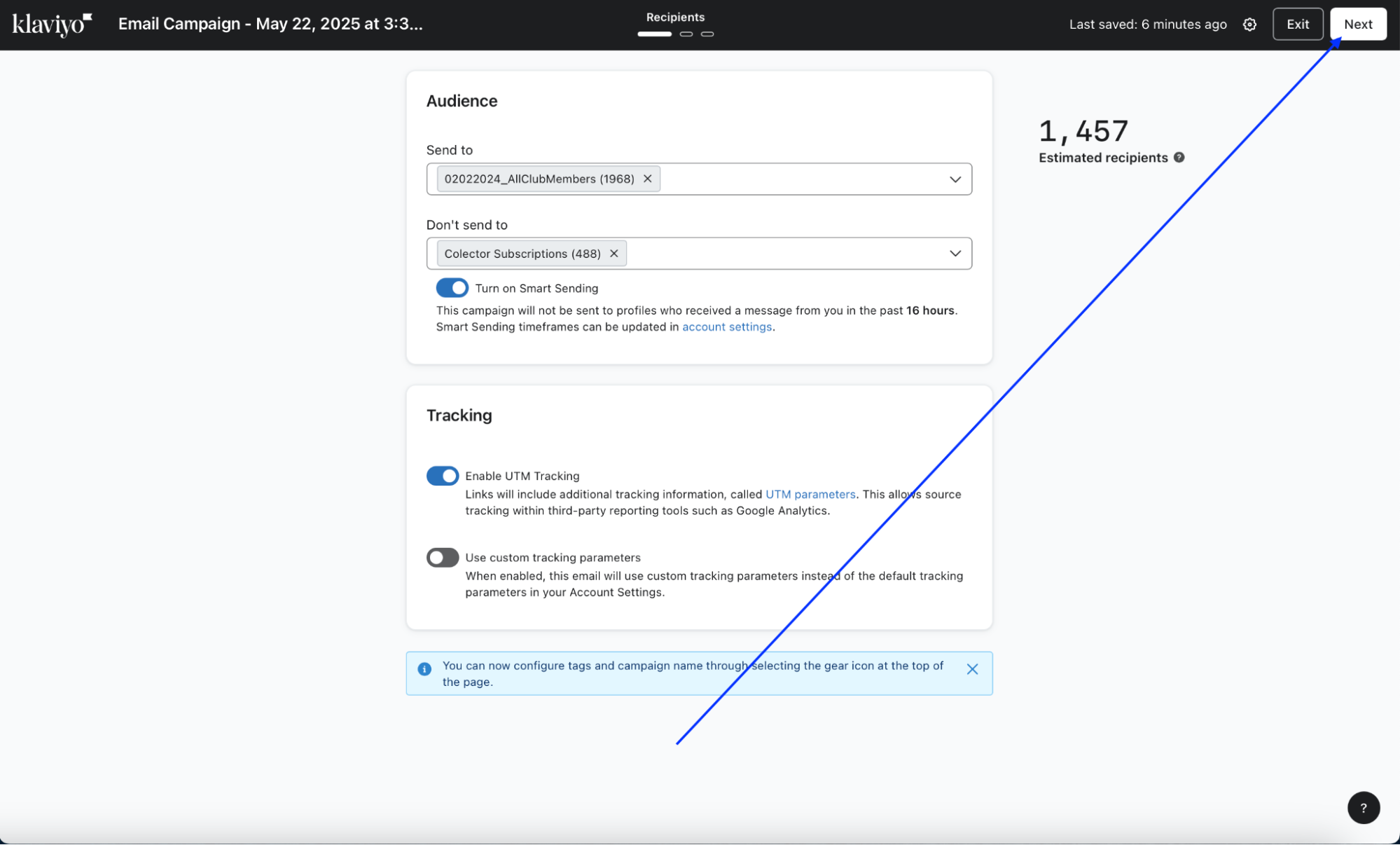Enable Use custom tracking parameters toggle
Screen dimensions: 1400x845
point(443,558)
